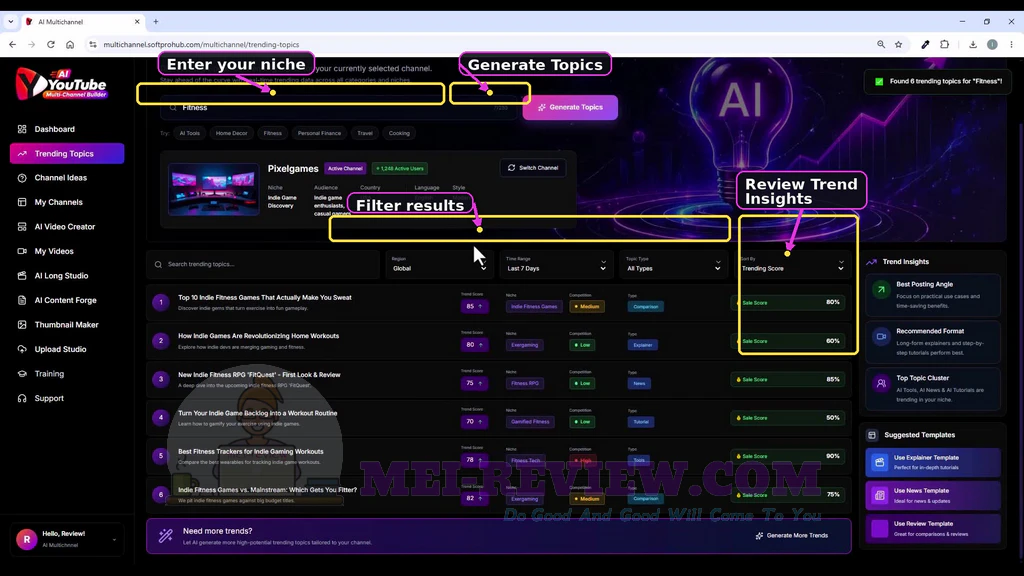Screen dimensions: 1024x576
Task: Click the trend score 85 badge
Action: coord(473,306)
